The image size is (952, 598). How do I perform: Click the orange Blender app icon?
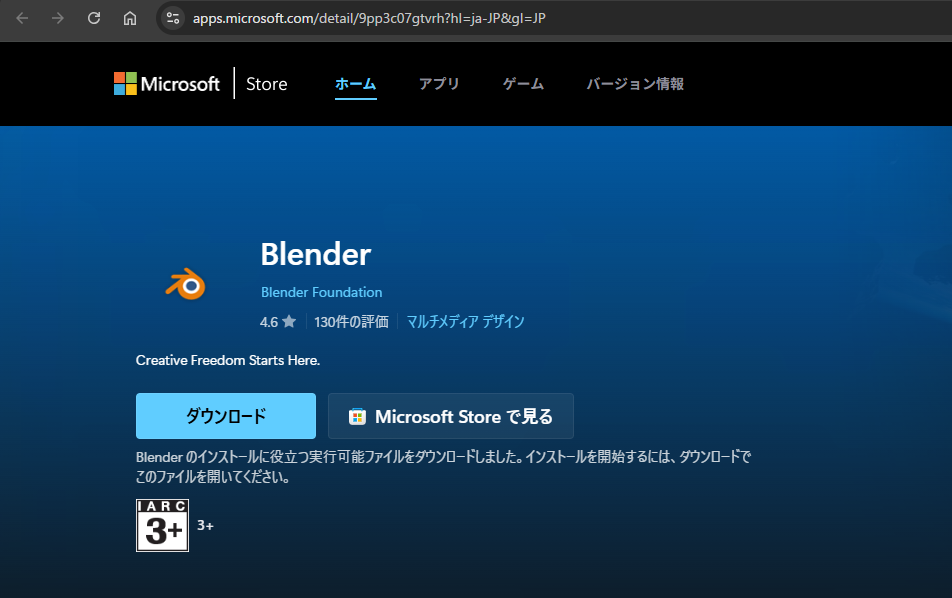click(x=185, y=285)
